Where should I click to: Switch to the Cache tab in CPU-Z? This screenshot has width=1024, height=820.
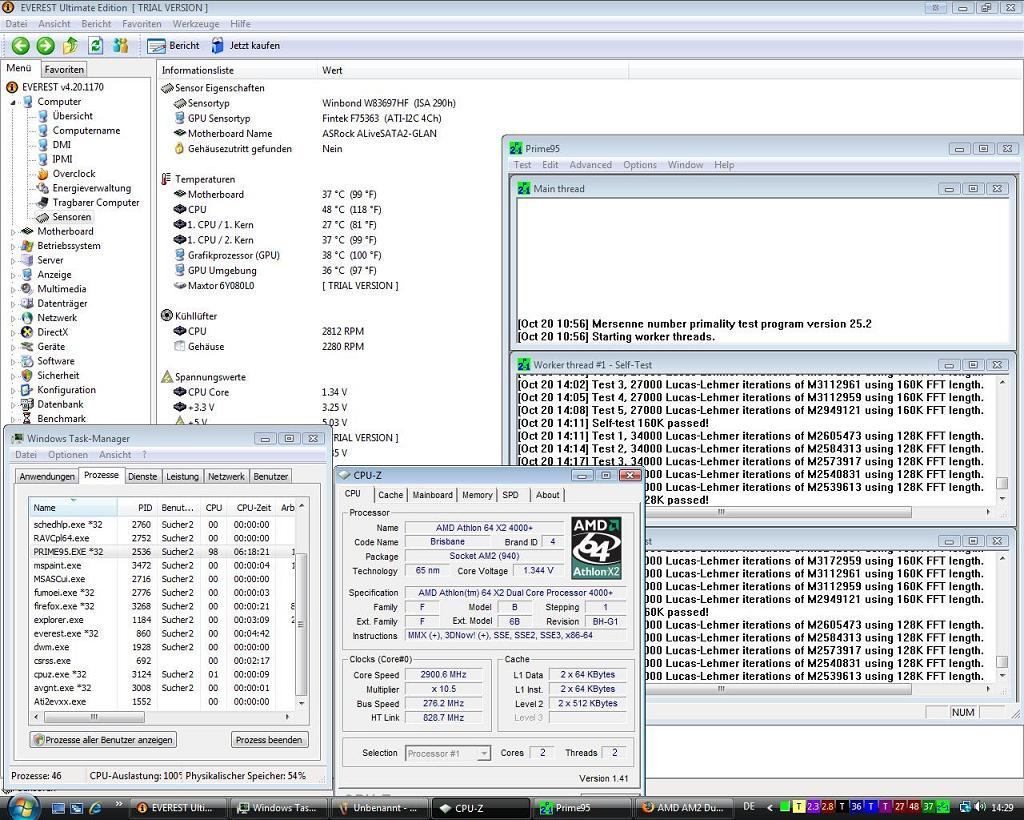click(391, 495)
